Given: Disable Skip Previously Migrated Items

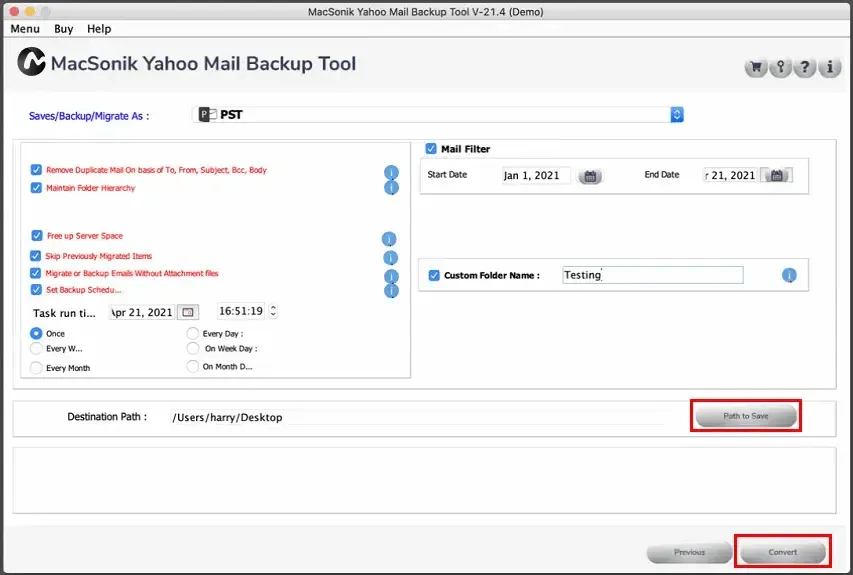Looking at the screenshot, I should pos(35,256).
